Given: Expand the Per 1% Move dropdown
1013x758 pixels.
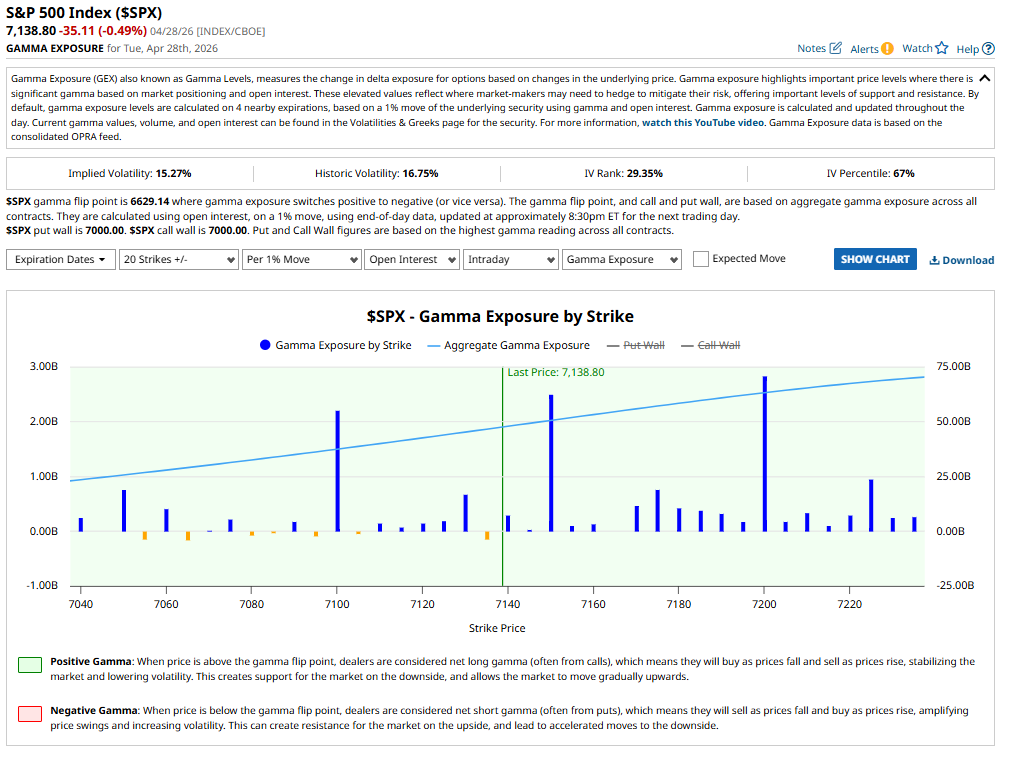Looking at the screenshot, I should coord(301,259).
